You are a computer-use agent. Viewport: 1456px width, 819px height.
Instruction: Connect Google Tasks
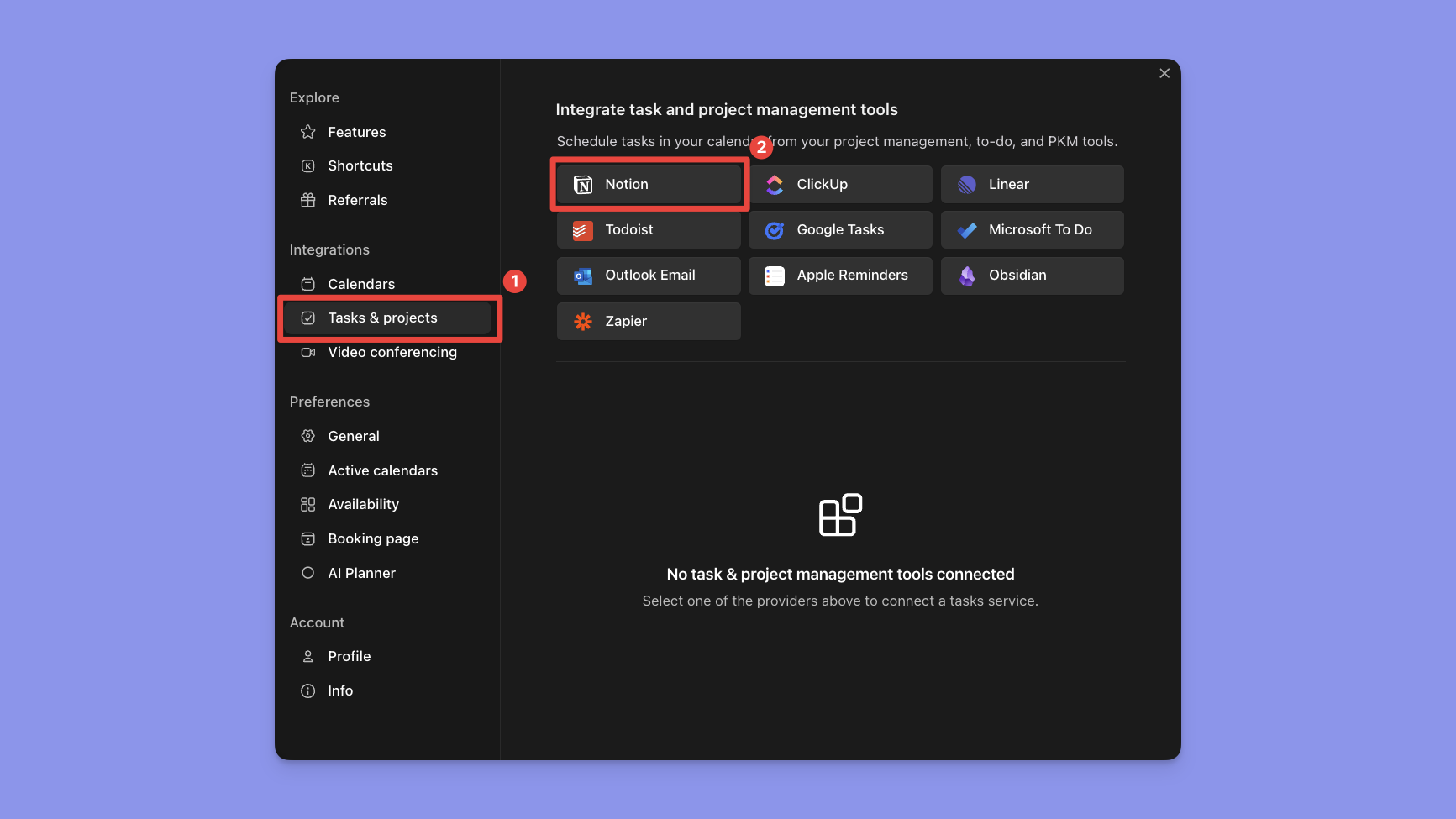[840, 230]
